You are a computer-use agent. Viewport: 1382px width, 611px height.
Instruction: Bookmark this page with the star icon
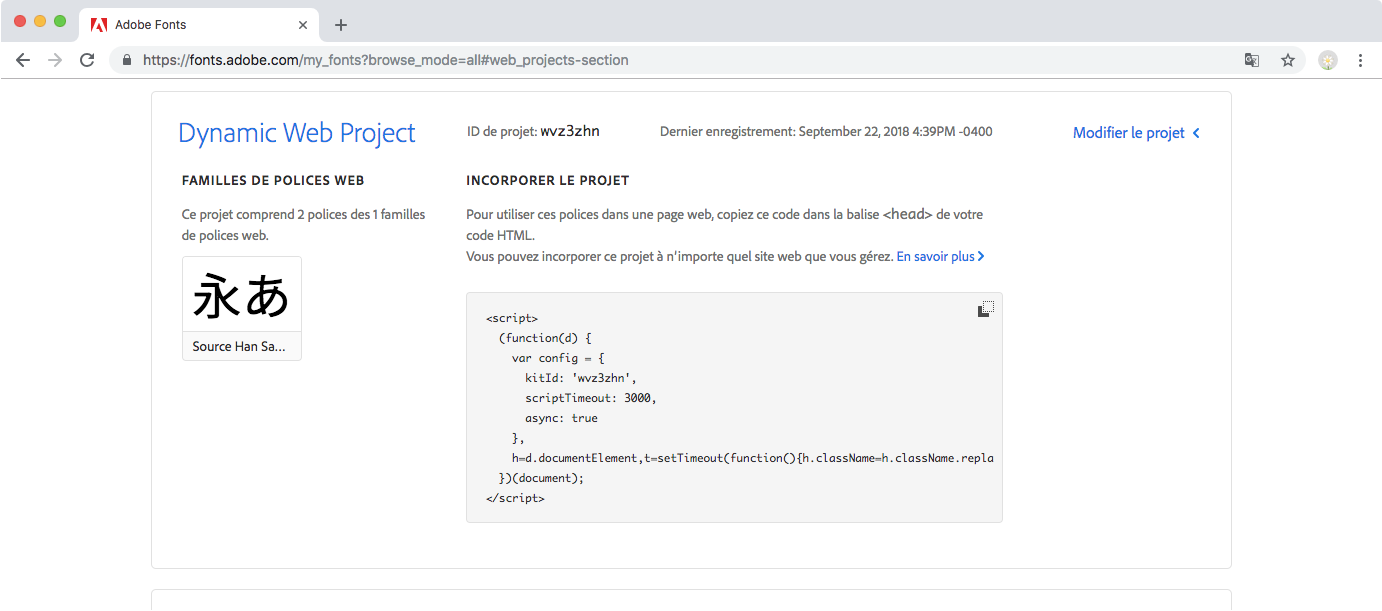pos(1288,60)
